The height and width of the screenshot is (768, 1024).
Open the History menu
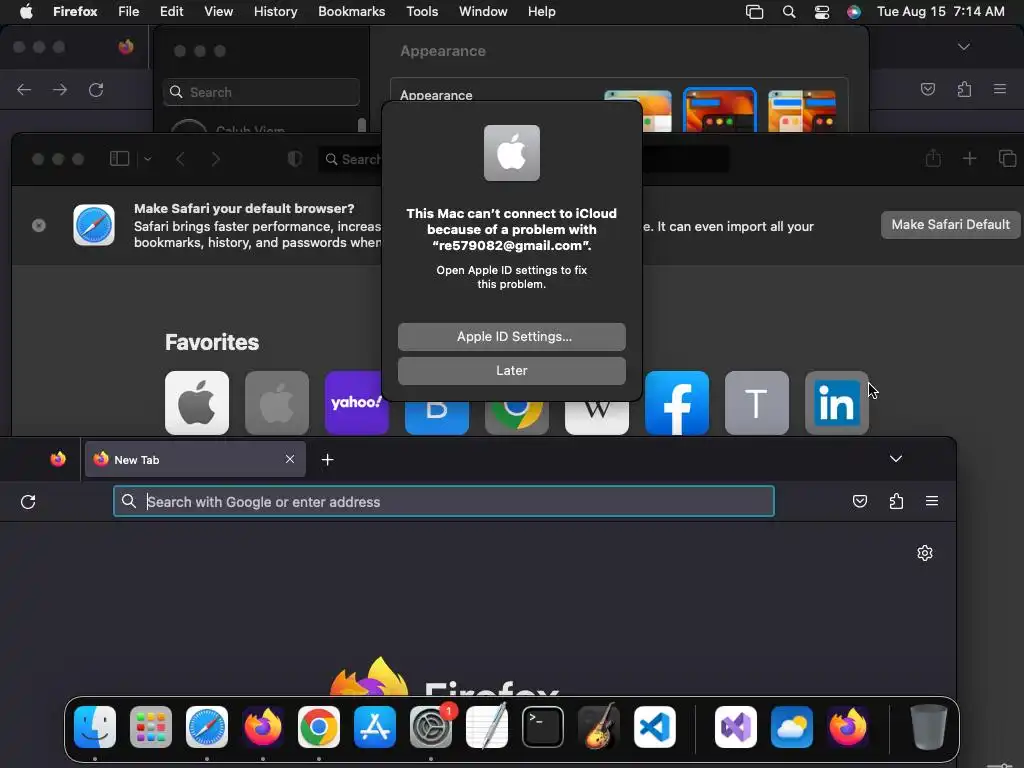275,11
